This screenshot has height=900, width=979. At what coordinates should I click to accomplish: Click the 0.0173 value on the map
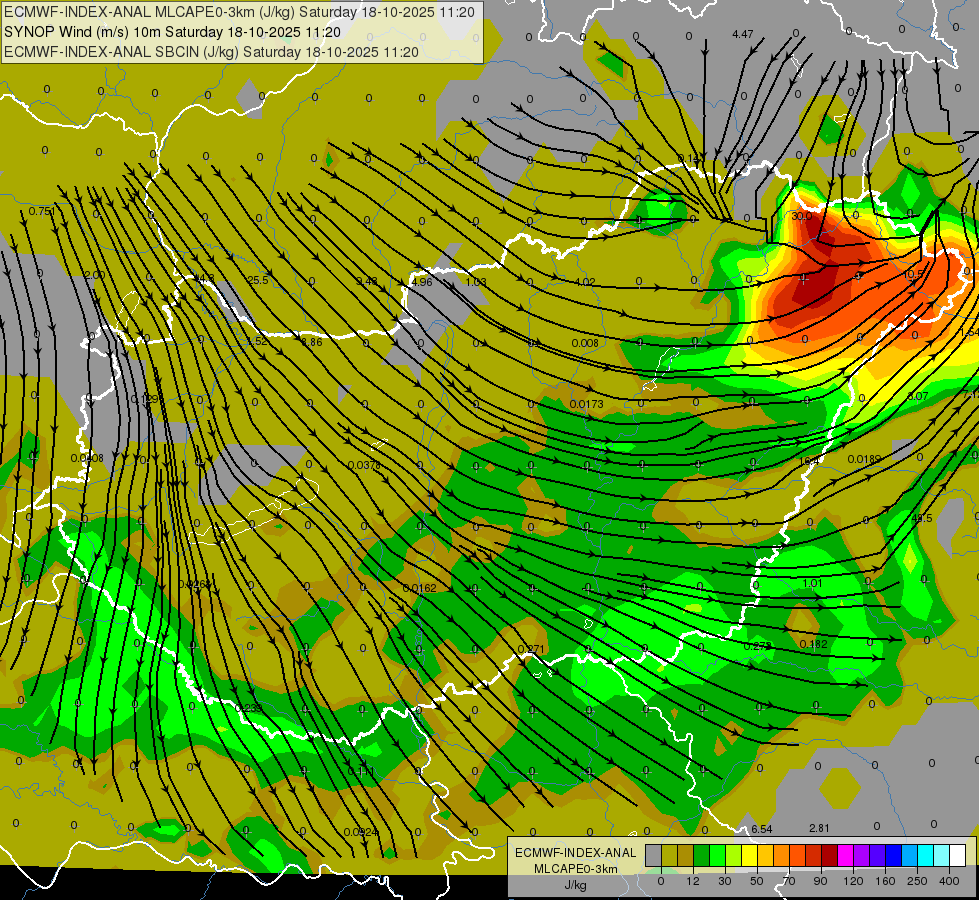[x=586, y=404]
